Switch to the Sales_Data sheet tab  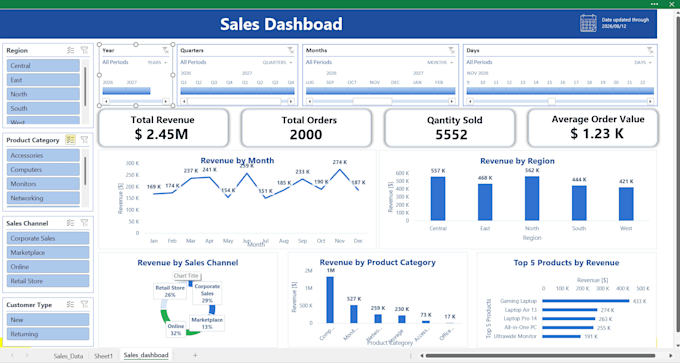coord(68,356)
